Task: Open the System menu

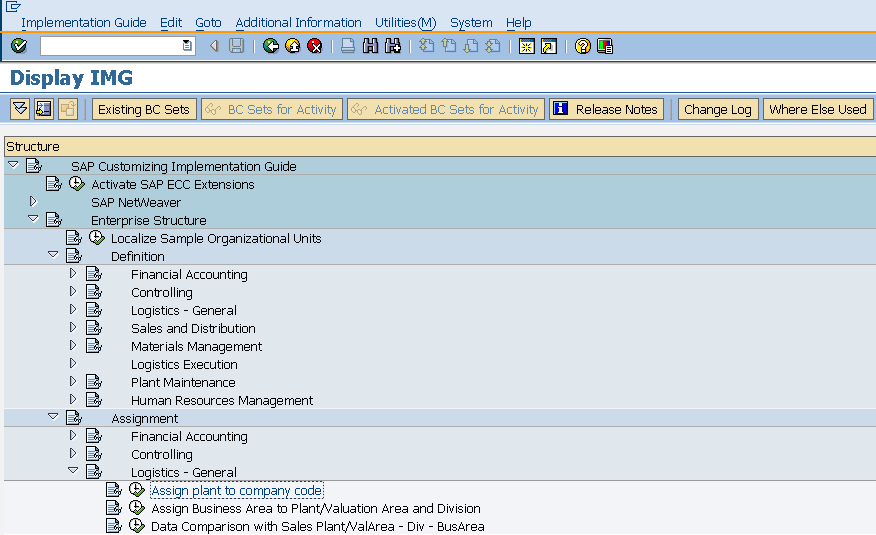Action: pos(472,23)
